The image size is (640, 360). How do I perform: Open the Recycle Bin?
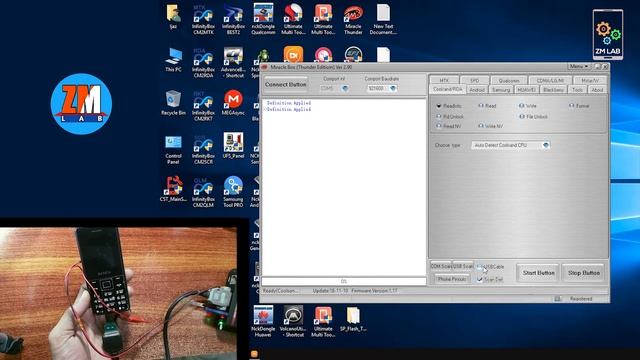click(173, 103)
